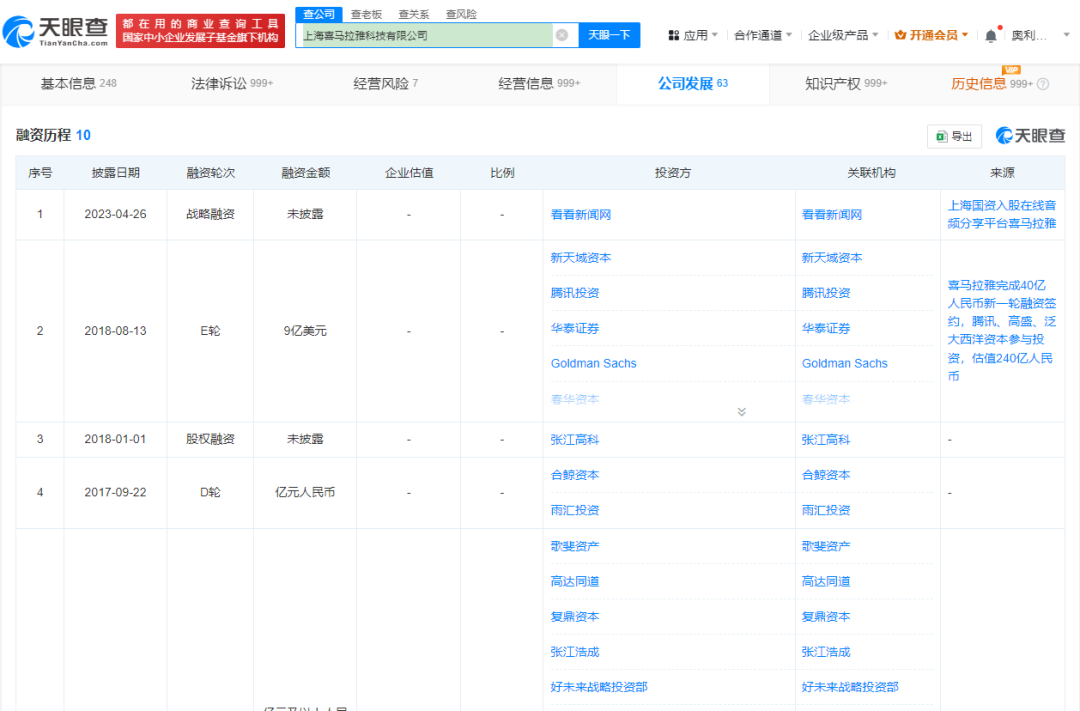
Task: Export table with 导出 button
Action: click(x=954, y=136)
